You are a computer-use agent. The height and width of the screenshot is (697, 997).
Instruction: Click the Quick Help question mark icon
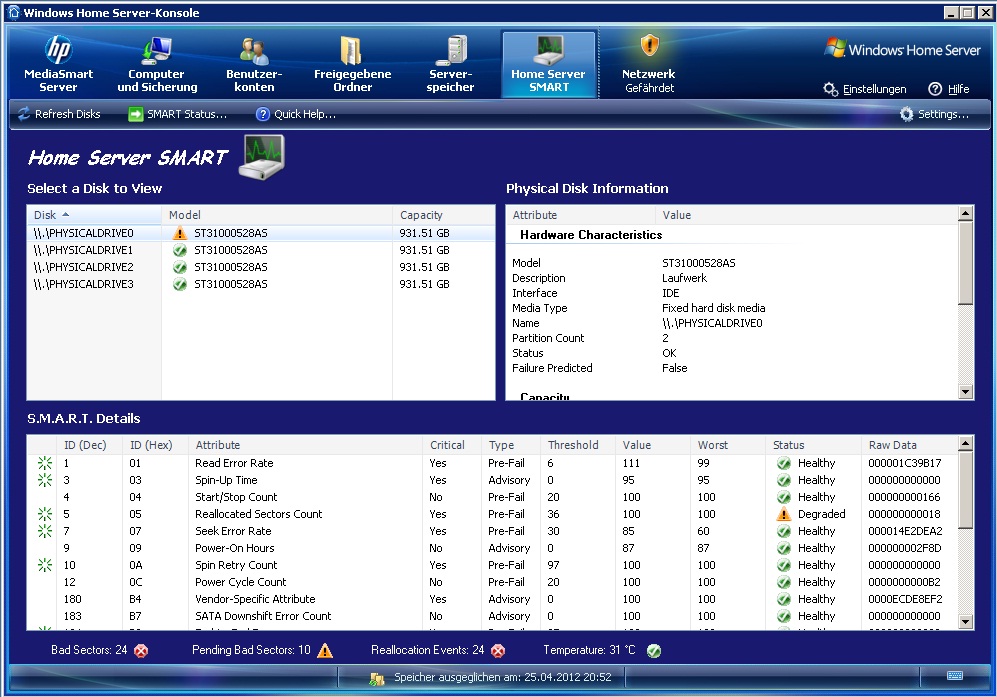pyautogui.click(x=263, y=114)
